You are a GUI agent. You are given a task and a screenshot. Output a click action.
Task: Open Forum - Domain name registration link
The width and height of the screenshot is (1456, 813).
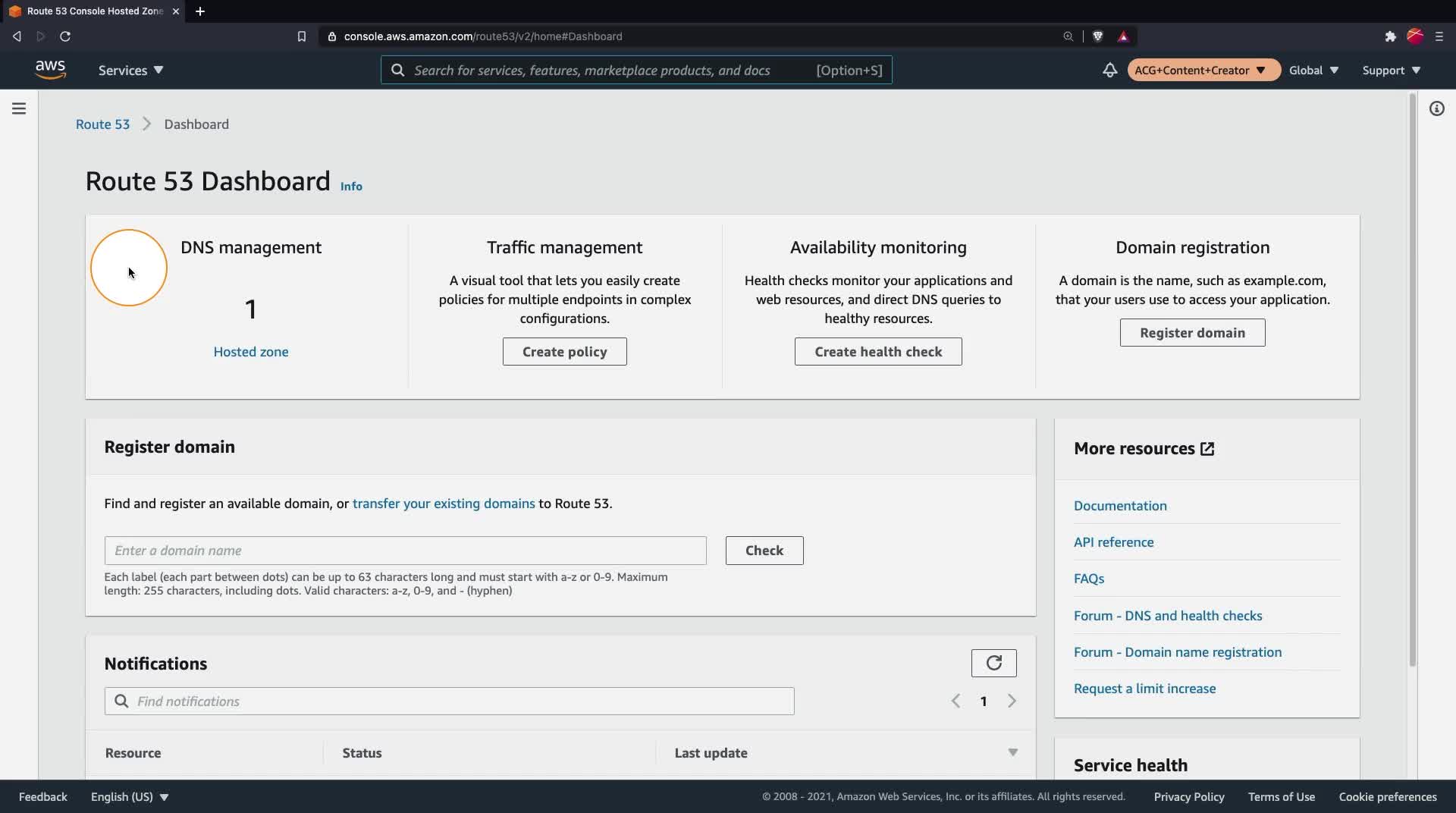[x=1178, y=652]
